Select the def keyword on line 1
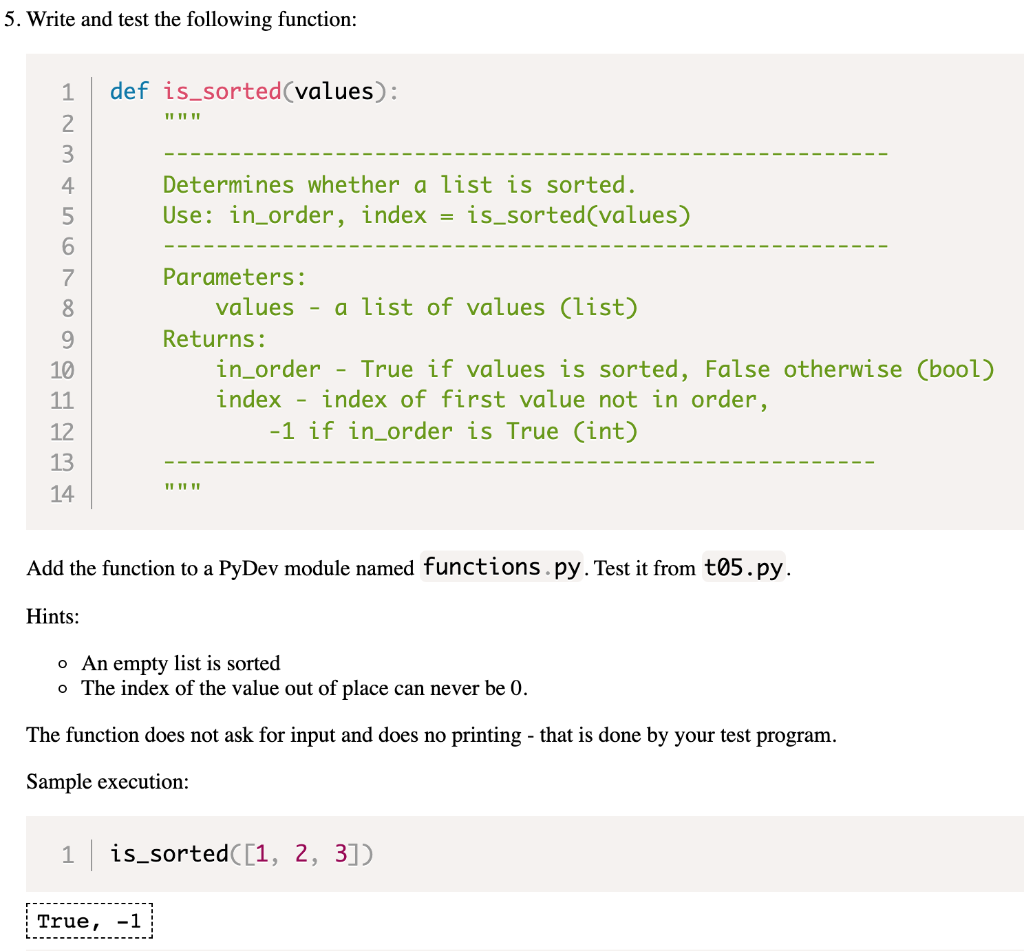This screenshot has width=1024, height=951. click(129, 91)
